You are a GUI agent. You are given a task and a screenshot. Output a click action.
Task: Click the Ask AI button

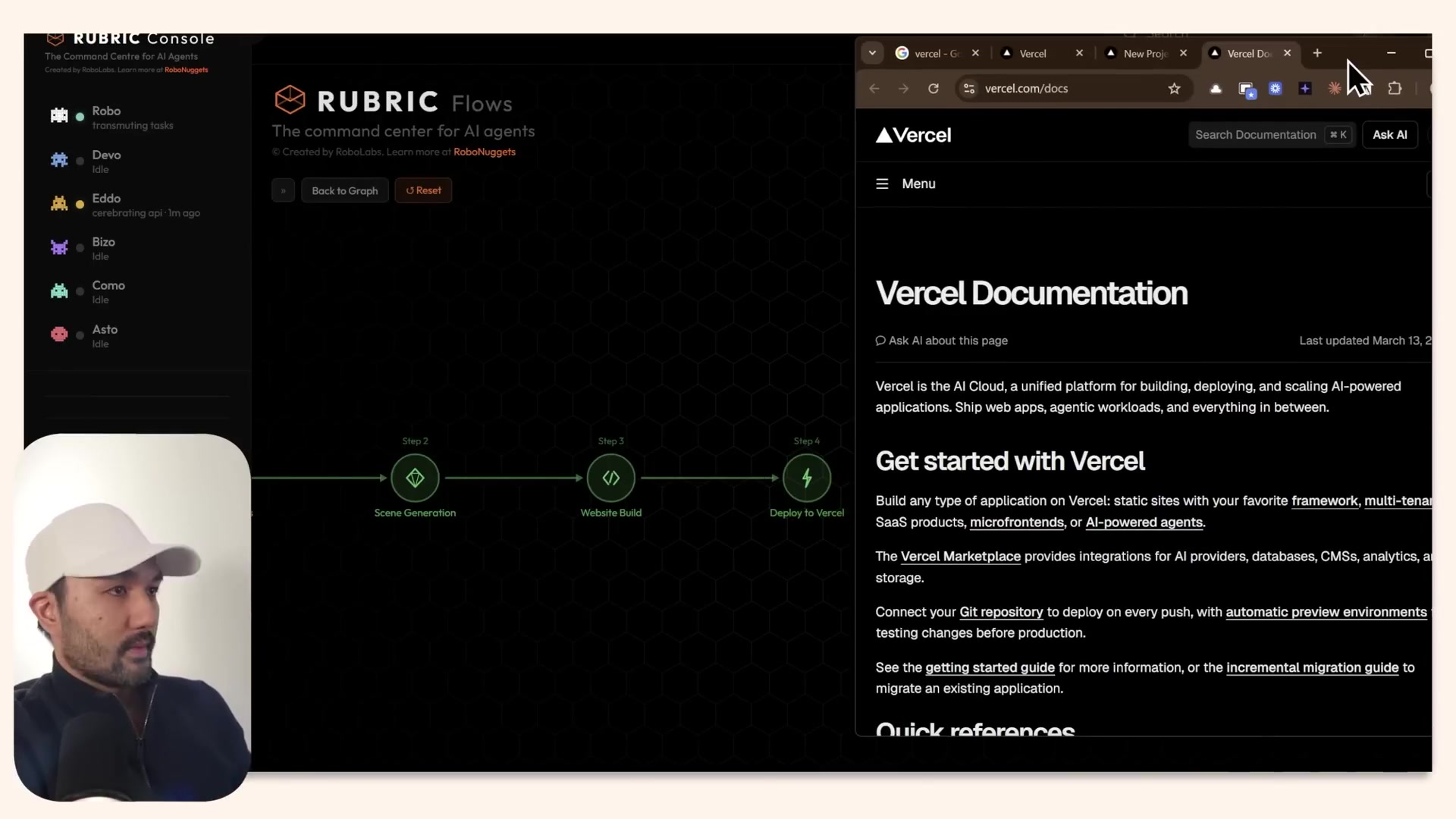point(1389,135)
